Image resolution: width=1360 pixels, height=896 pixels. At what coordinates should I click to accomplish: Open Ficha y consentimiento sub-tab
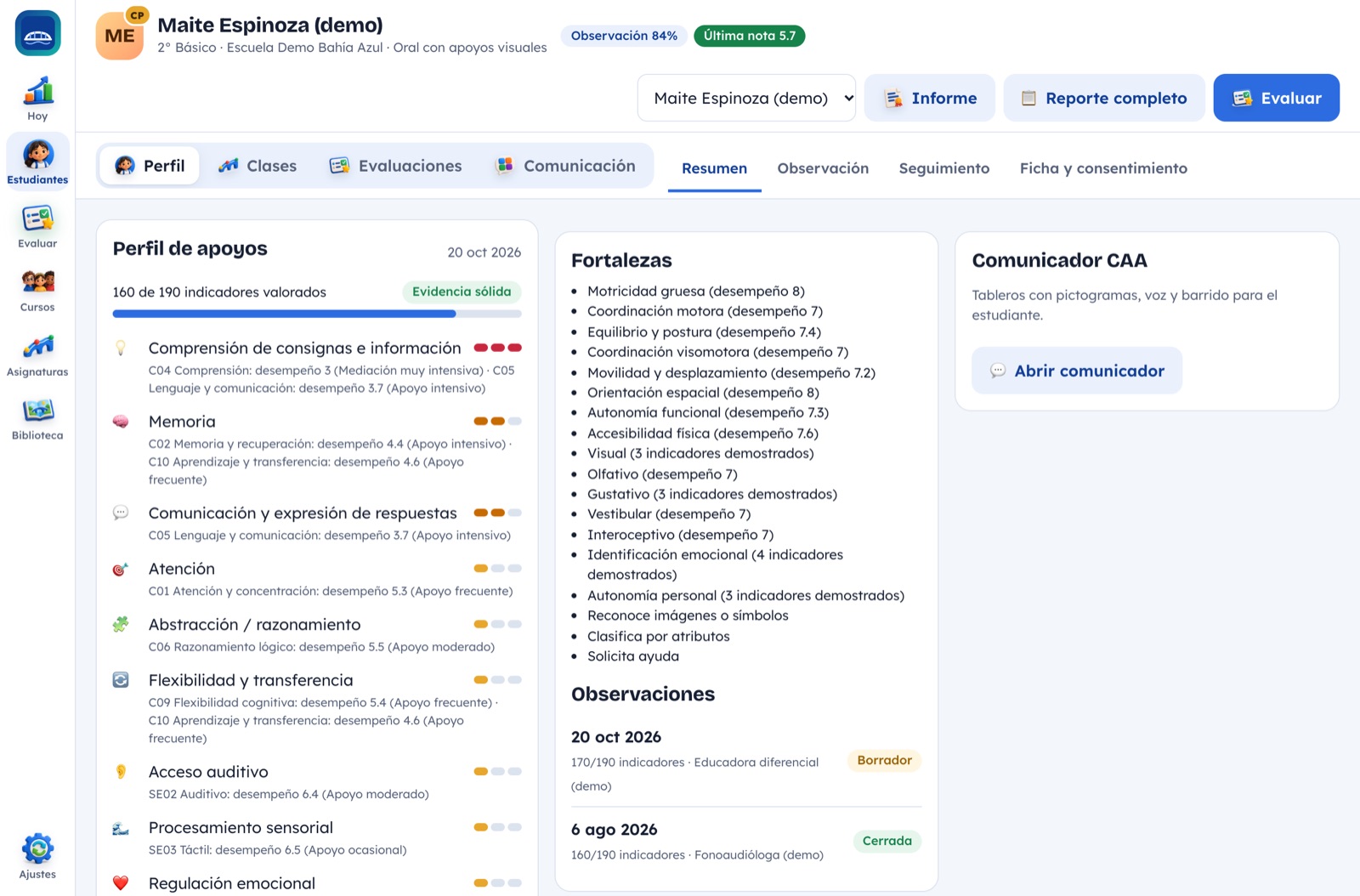click(1103, 168)
